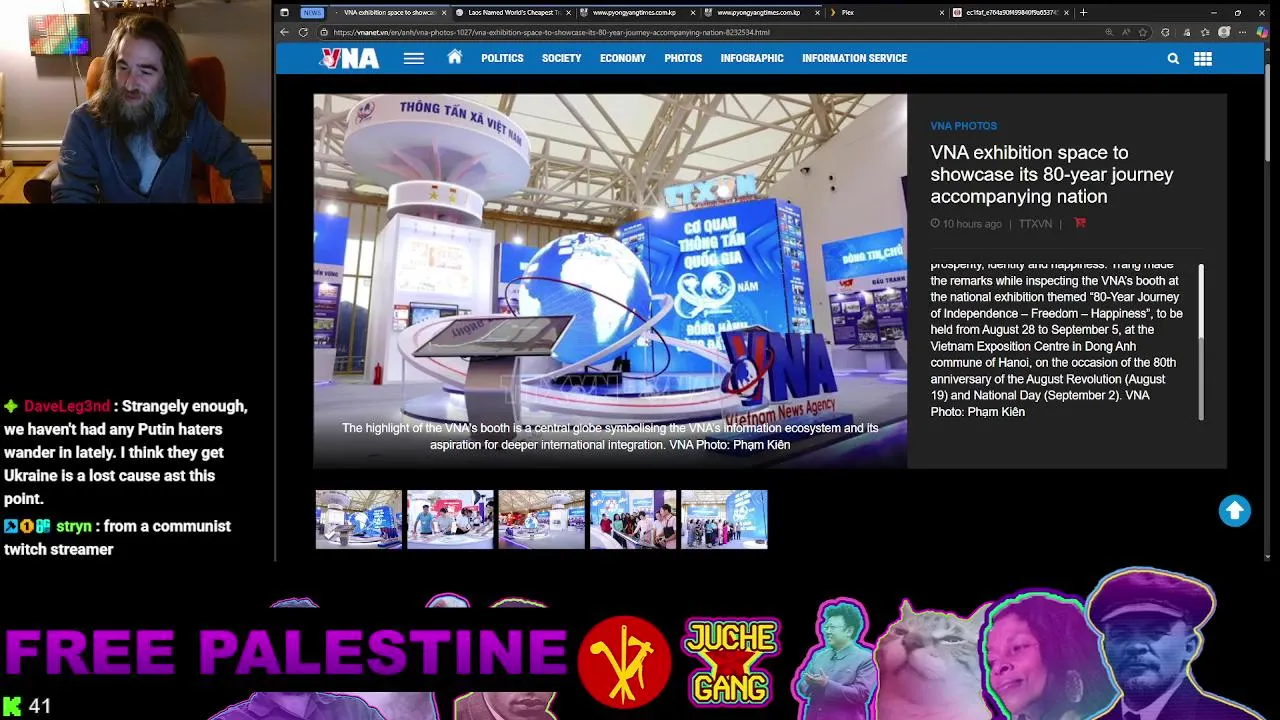Image resolution: width=1280 pixels, height=720 pixels.
Task: Reload the page with the refresh icon
Action: [x=303, y=32]
